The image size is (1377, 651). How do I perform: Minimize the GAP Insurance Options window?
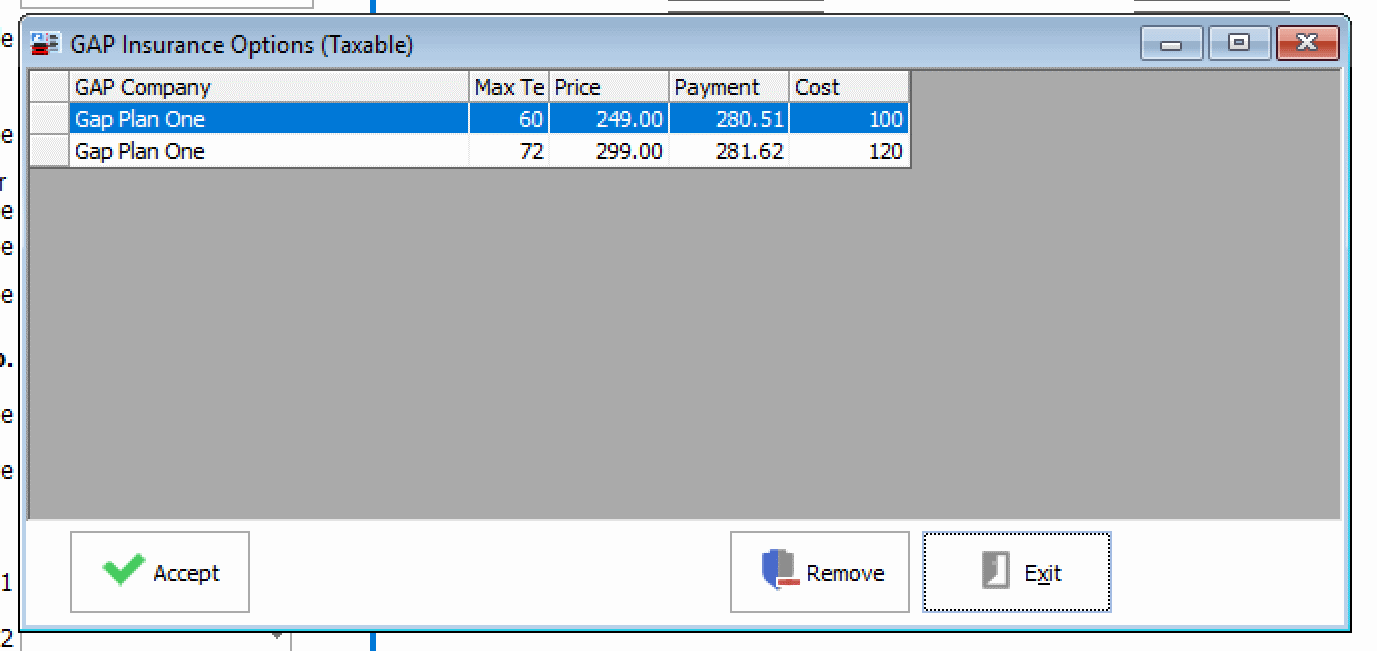[x=1171, y=44]
